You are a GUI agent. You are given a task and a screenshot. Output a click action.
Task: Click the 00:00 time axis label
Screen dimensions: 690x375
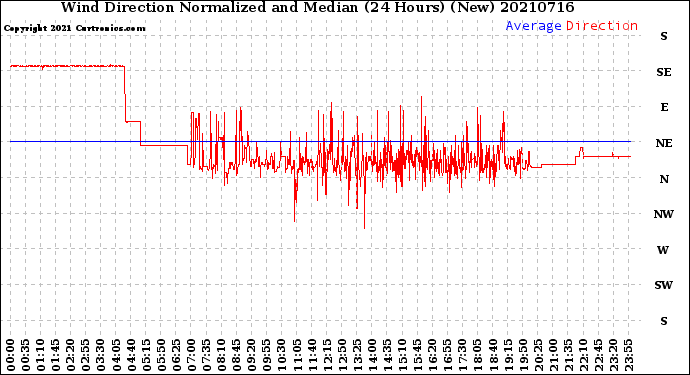coord(11,355)
